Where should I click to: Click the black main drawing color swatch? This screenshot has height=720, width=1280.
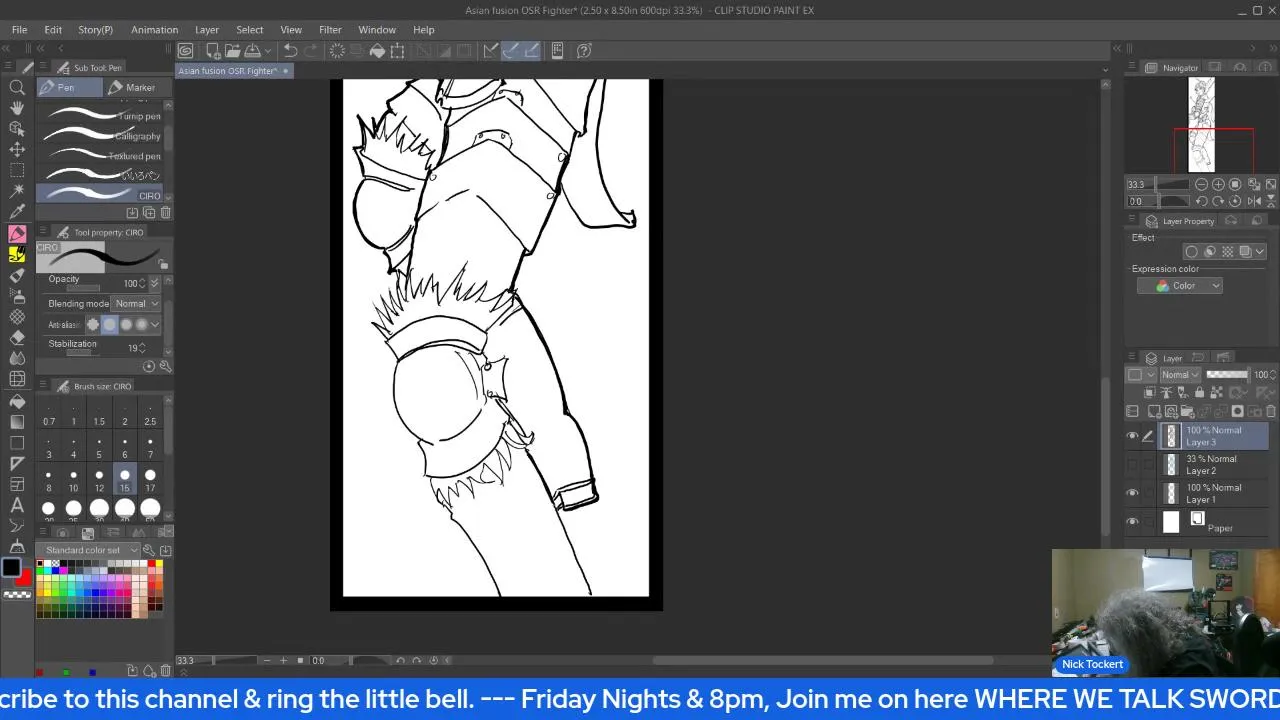click(x=11, y=568)
